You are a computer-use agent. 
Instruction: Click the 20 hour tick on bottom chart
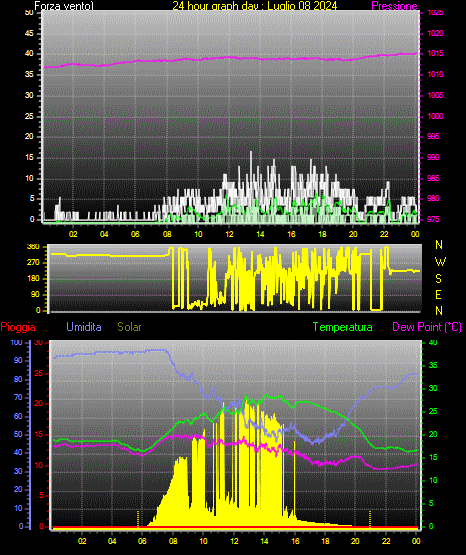point(355,541)
